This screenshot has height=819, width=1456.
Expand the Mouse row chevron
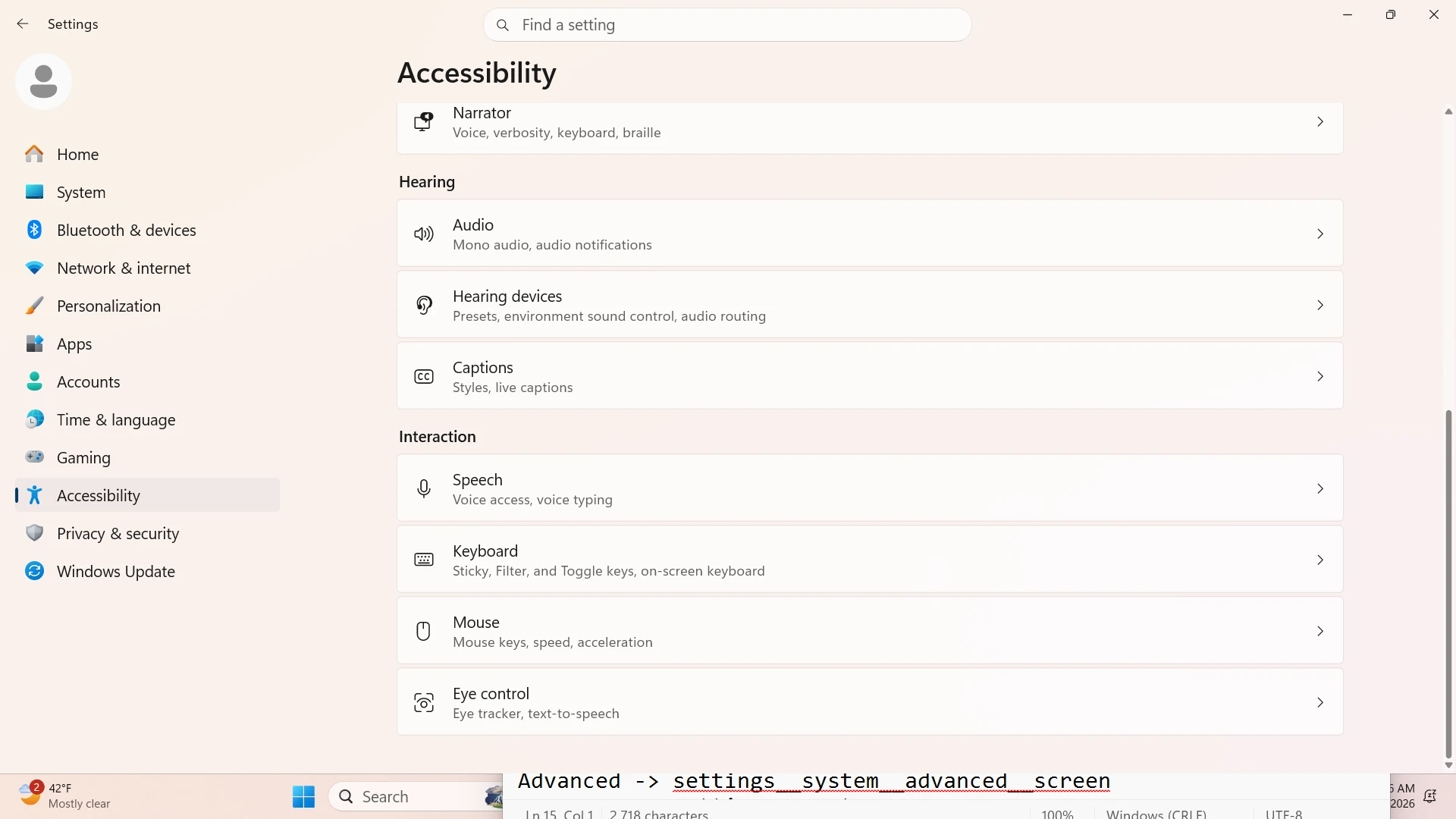click(x=1320, y=631)
